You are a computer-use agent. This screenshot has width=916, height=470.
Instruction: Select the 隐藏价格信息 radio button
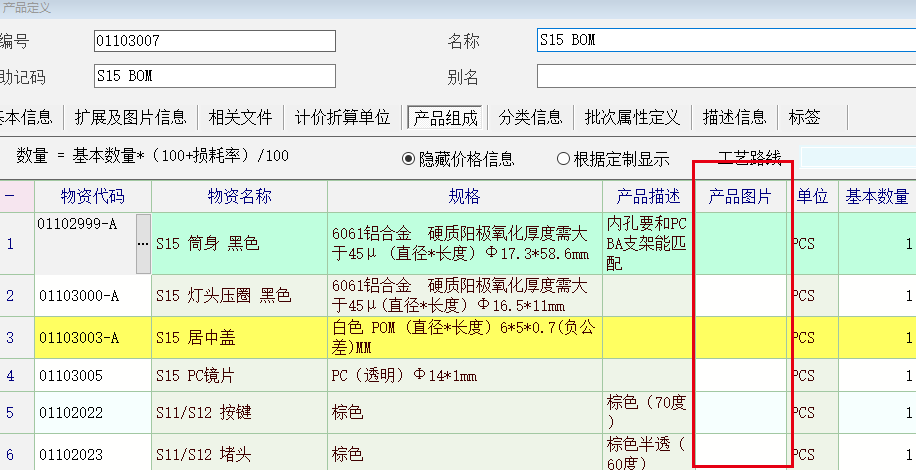pyautogui.click(x=408, y=159)
